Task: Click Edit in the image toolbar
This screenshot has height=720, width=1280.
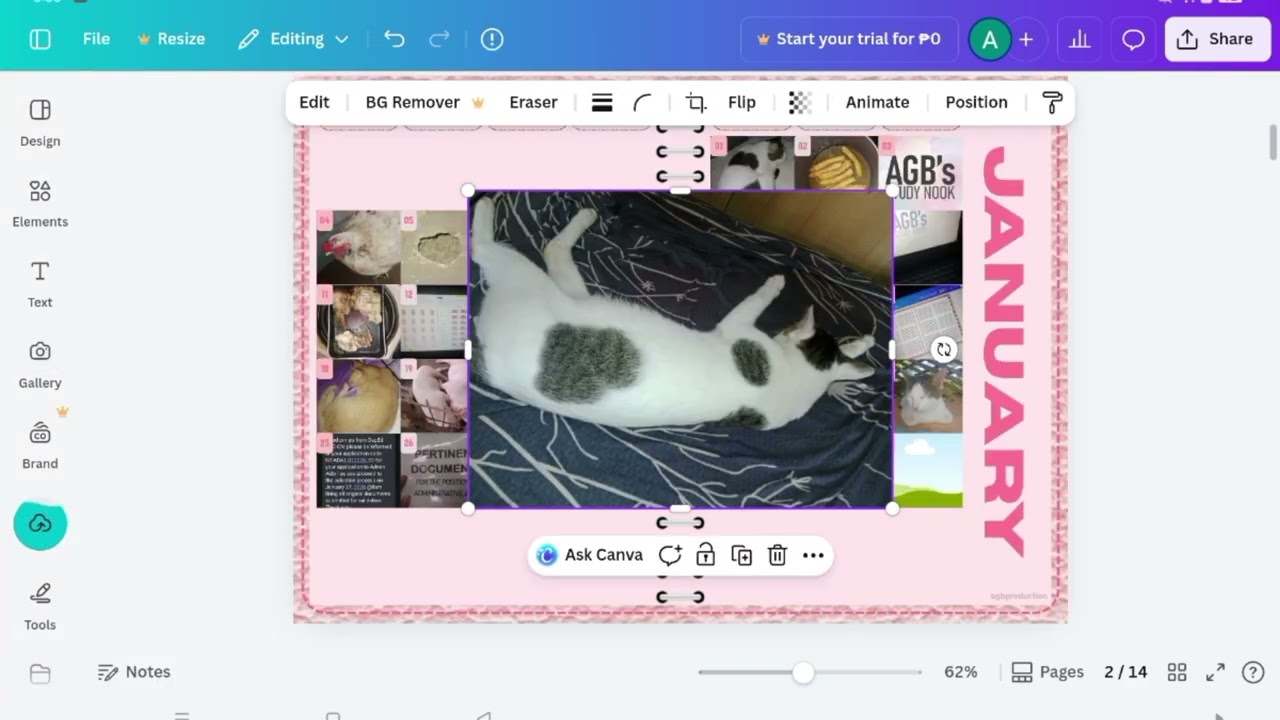Action: tap(314, 102)
